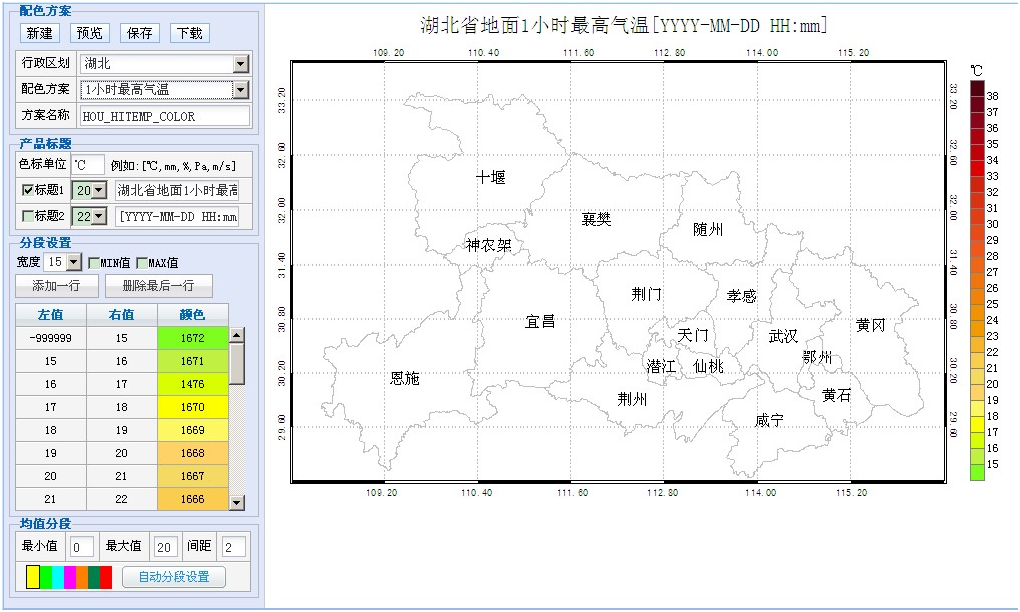The height and width of the screenshot is (612, 1020).
Task: Choose the magenta swatch in 均值分段
Action: 69,577
